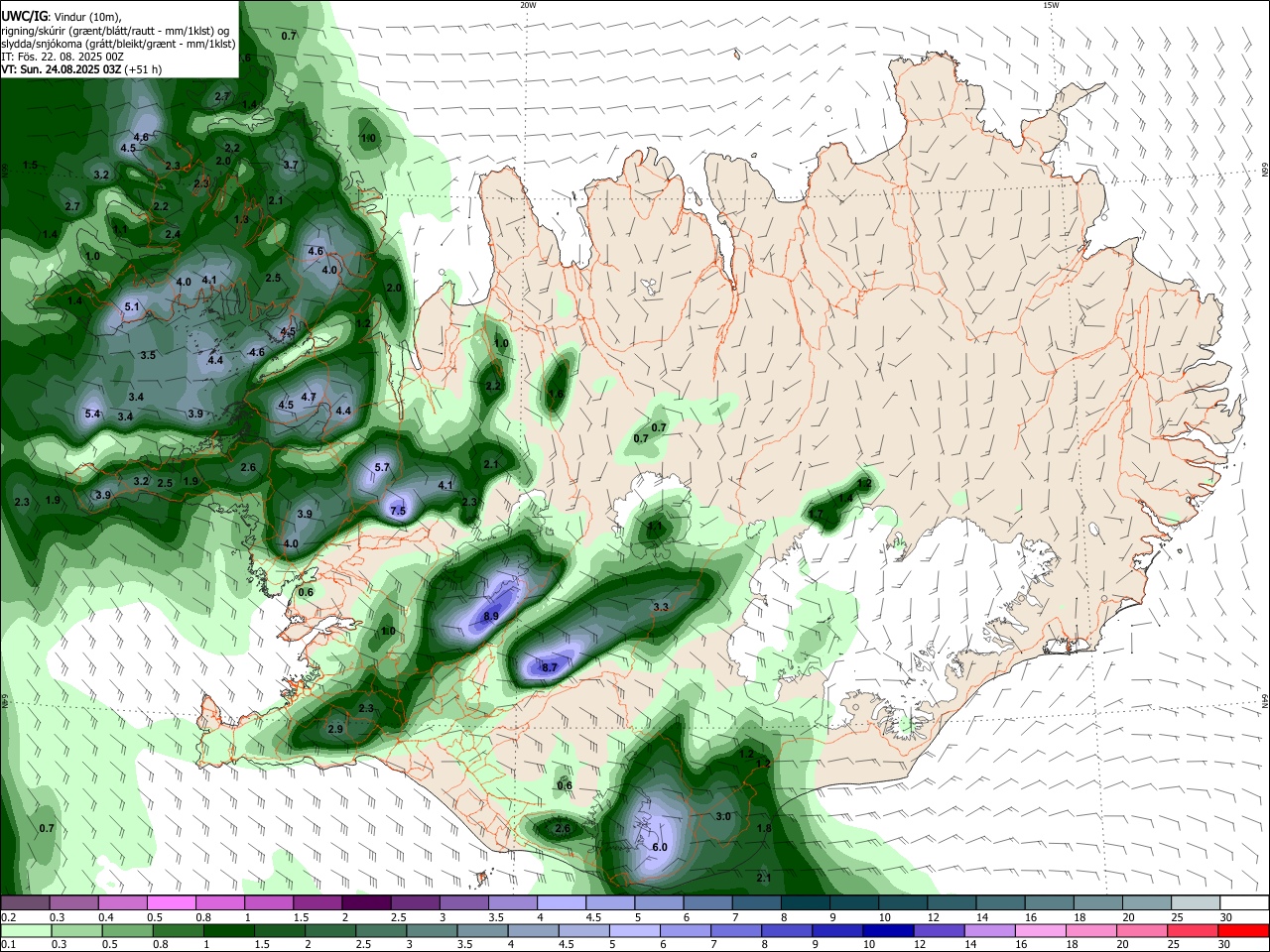Click the '7.5' precipitation value

[398, 511]
